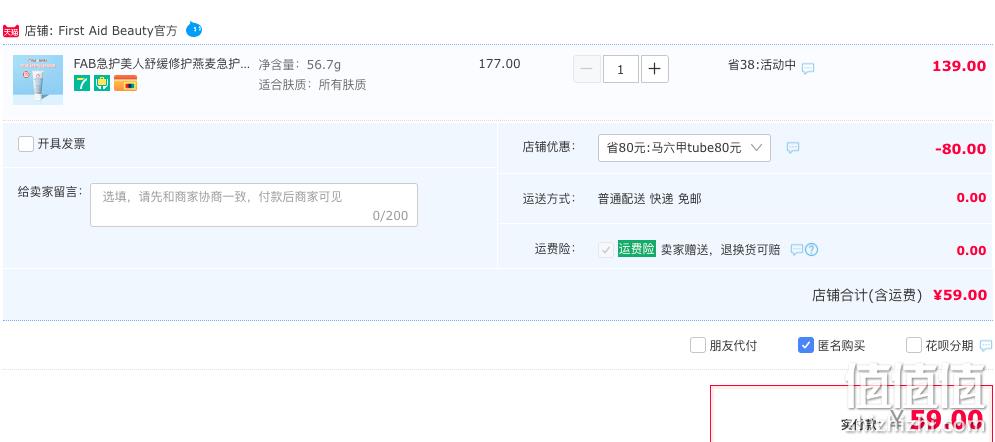Screen dimensions: 995x442
Task: Open the FAB急护美人 product title link
Action: [162, 64]
